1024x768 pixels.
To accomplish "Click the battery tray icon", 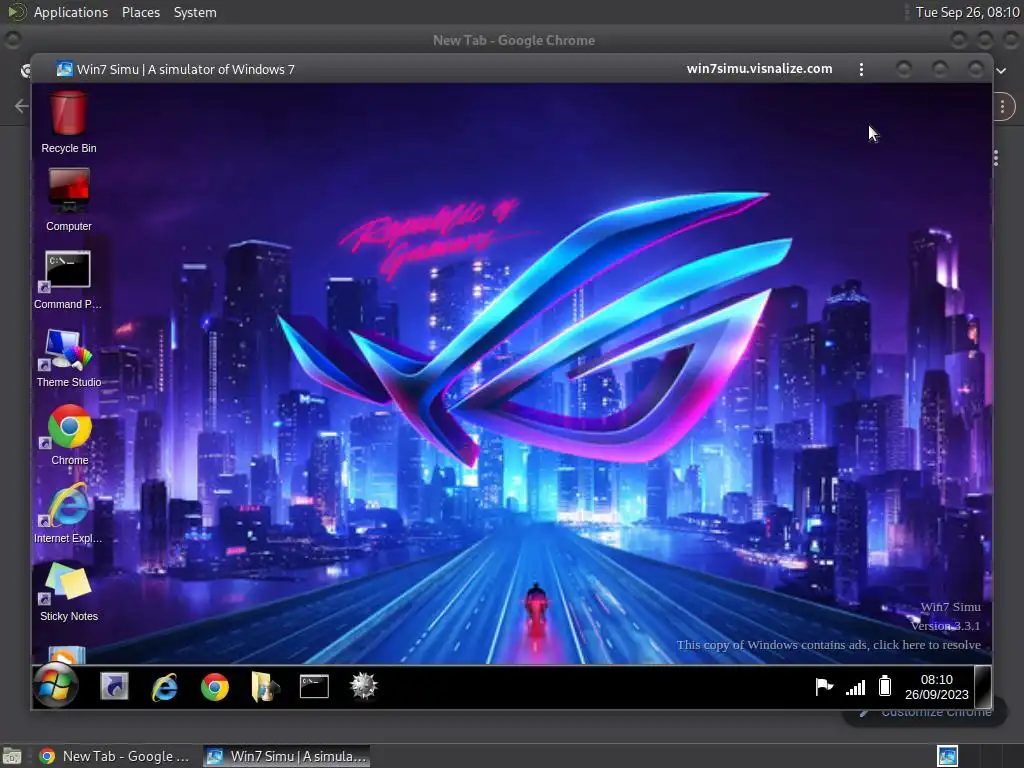I will pyautogui.click(x=885, y=686).
